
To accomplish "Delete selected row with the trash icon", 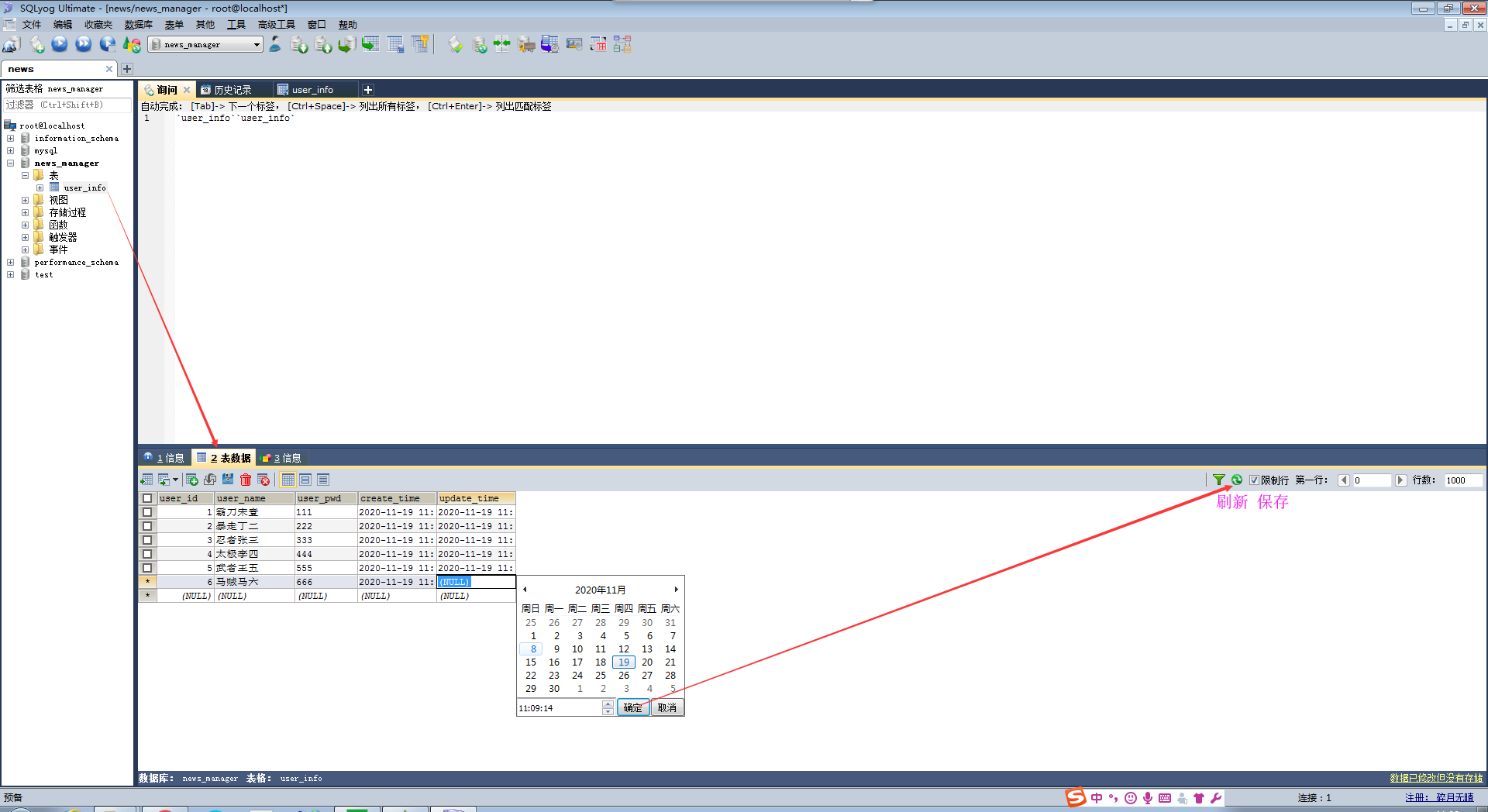I will click(246, 480).
